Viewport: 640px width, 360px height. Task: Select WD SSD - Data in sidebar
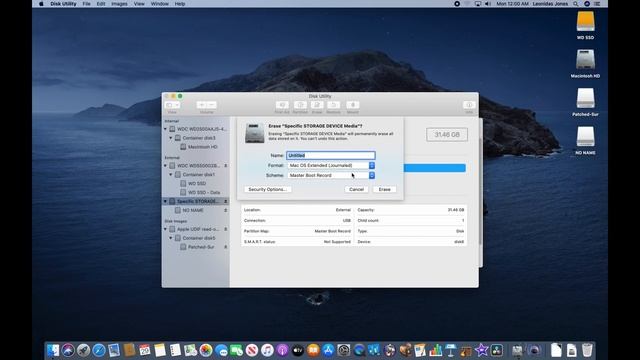click(204, 192)
